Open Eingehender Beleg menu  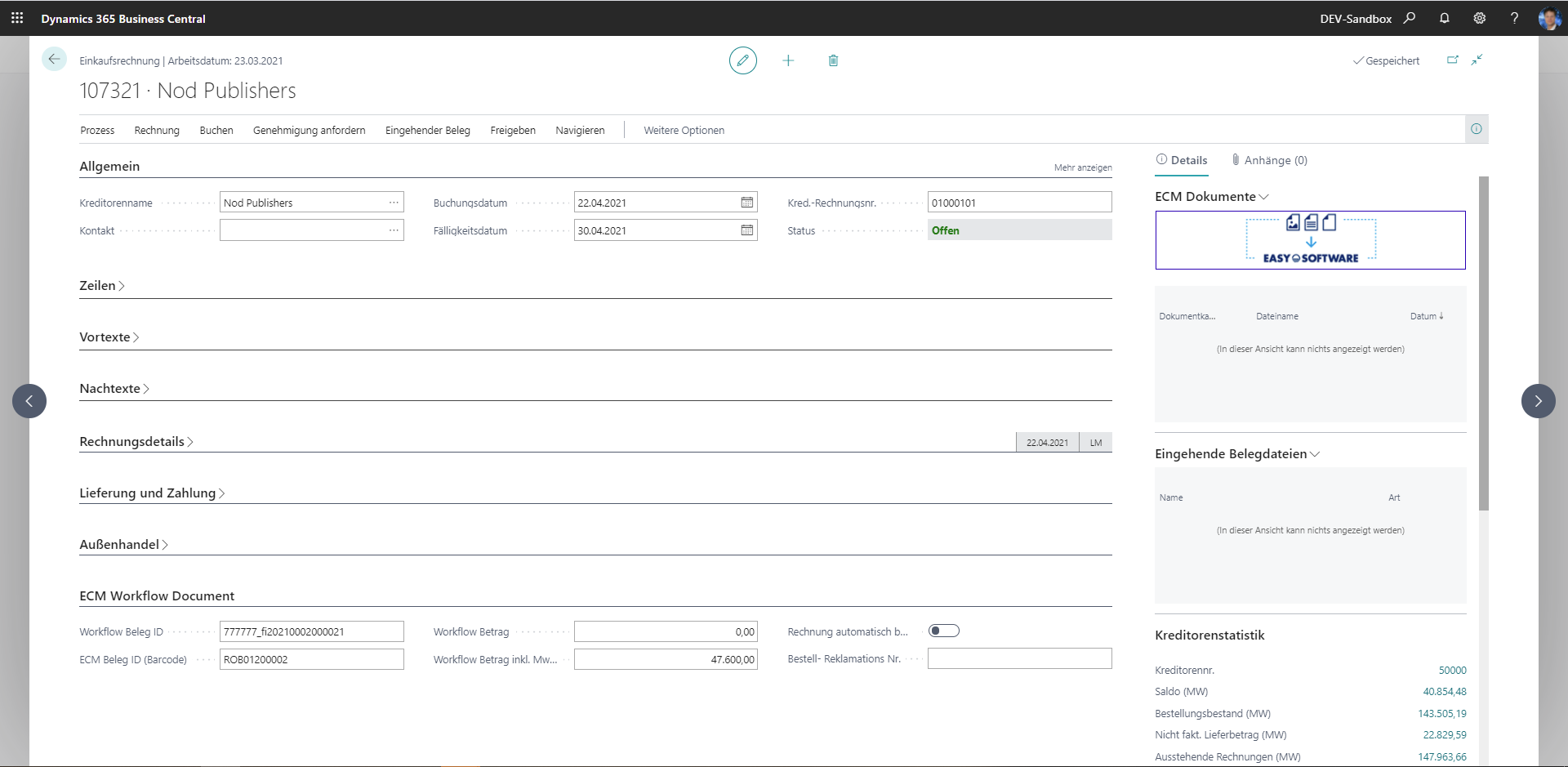428,131
